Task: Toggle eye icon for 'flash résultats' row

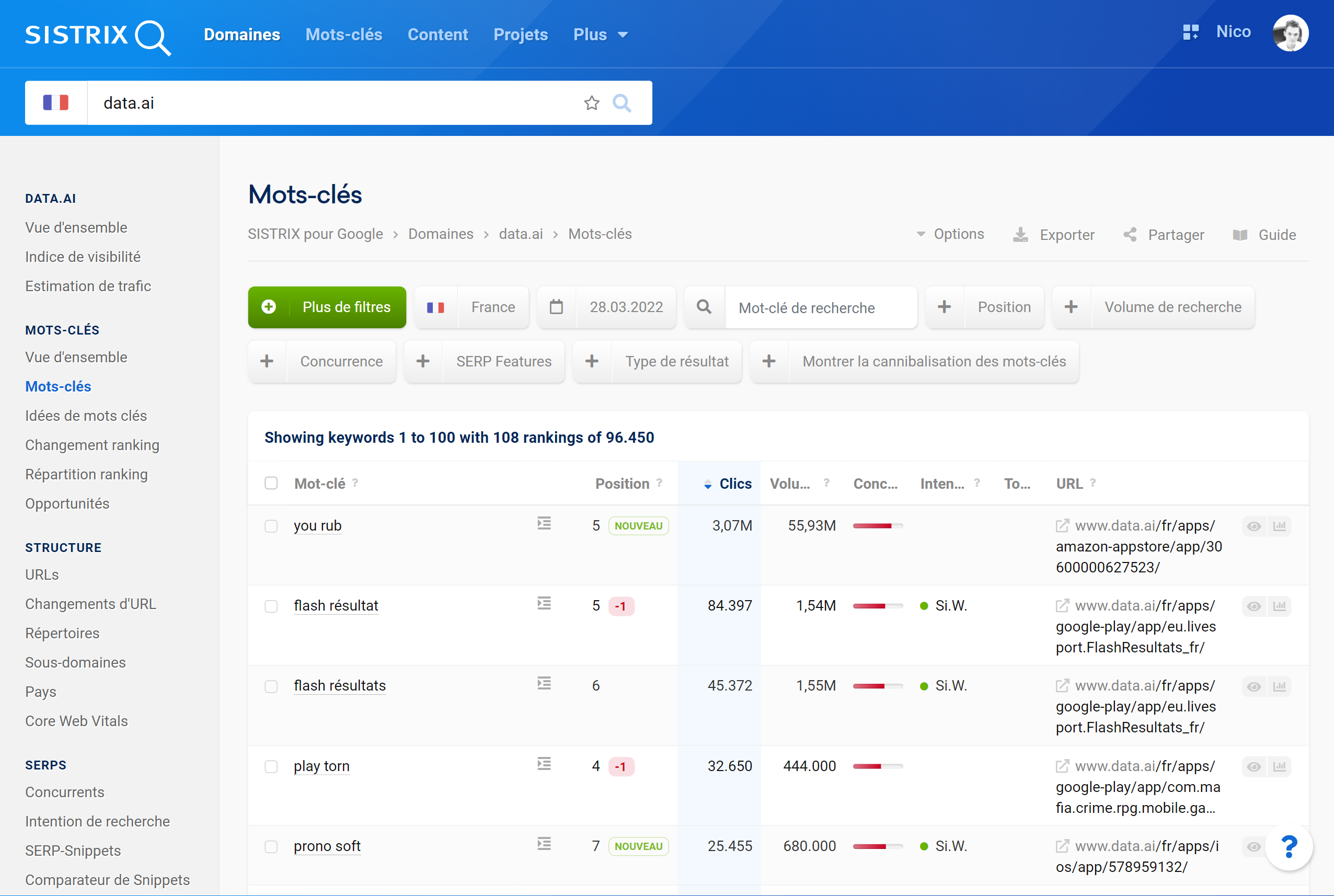Action: pyautogui.click(x=1253, y=686)
